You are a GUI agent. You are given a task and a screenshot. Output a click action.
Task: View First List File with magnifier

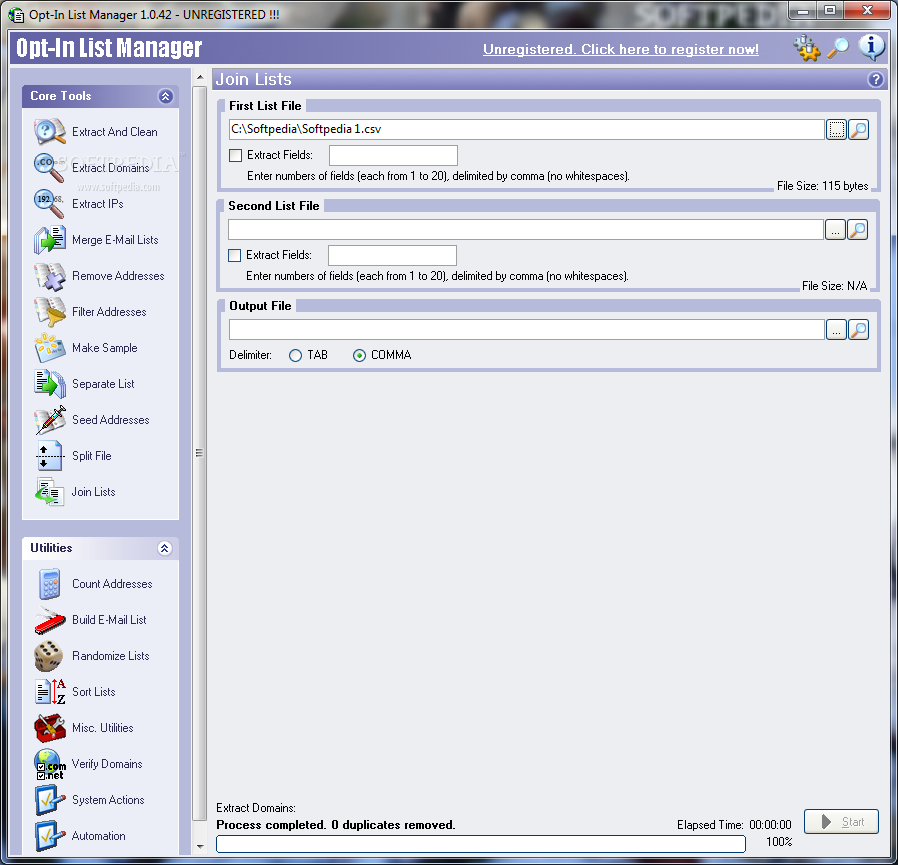click(x=858, y=129)
